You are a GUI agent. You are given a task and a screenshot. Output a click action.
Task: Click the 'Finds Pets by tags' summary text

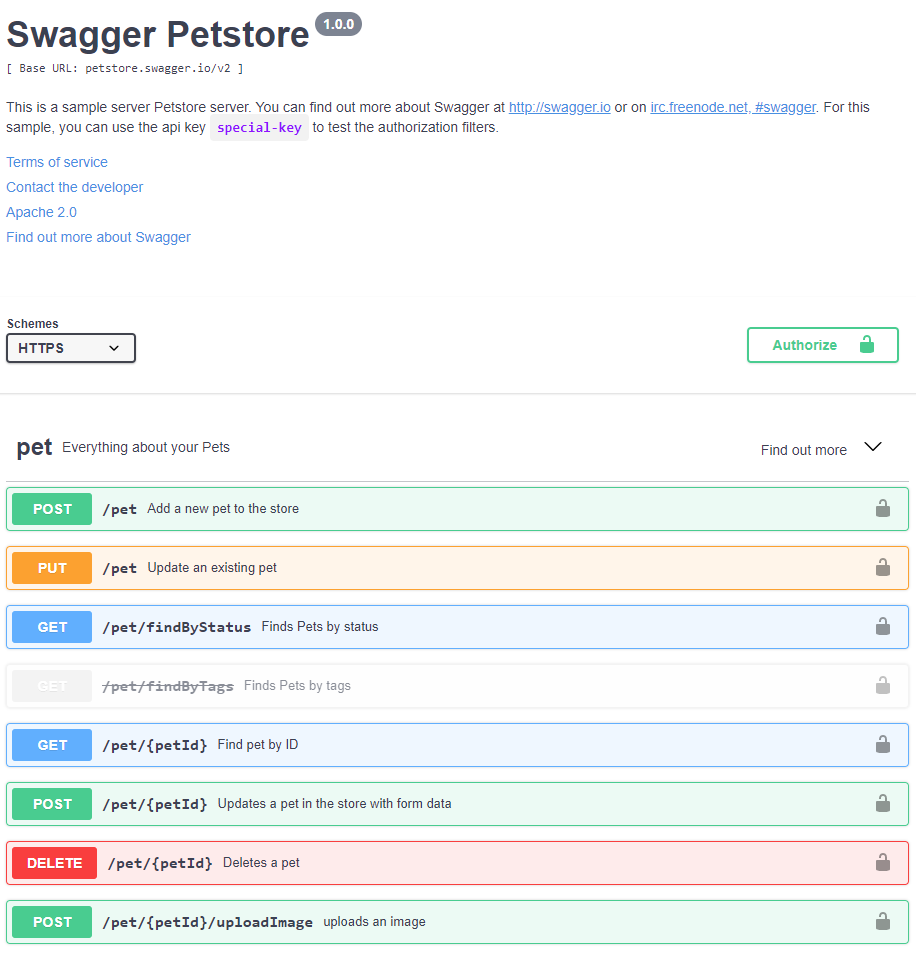297,686
